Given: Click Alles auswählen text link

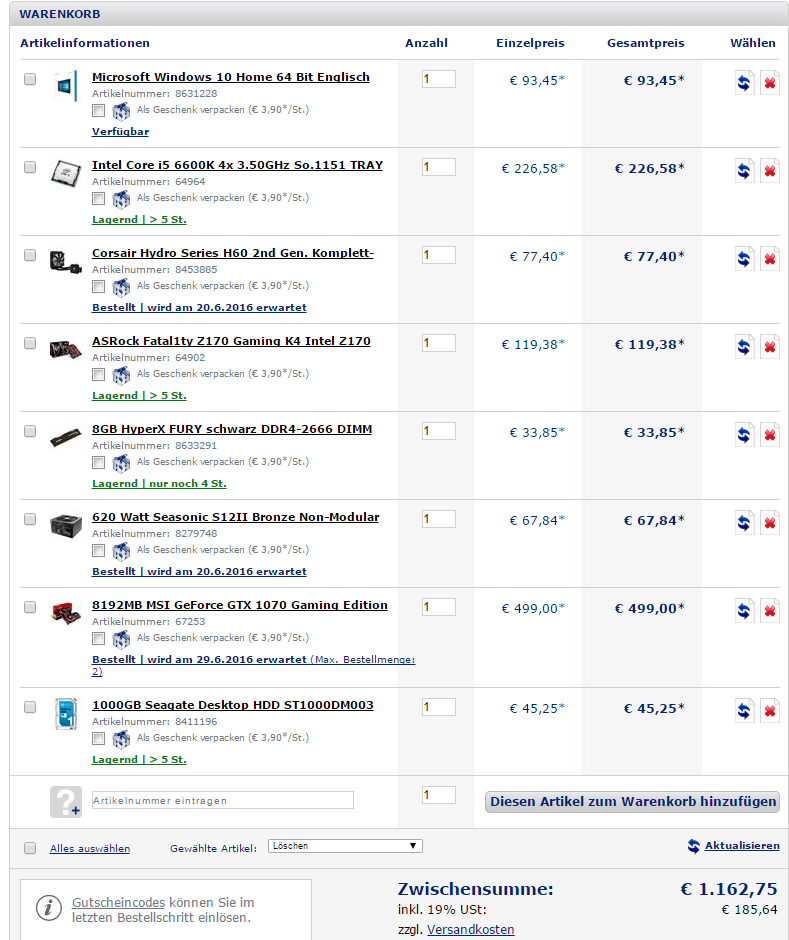Looking at the screenshot, I should [x=90, y=849].
